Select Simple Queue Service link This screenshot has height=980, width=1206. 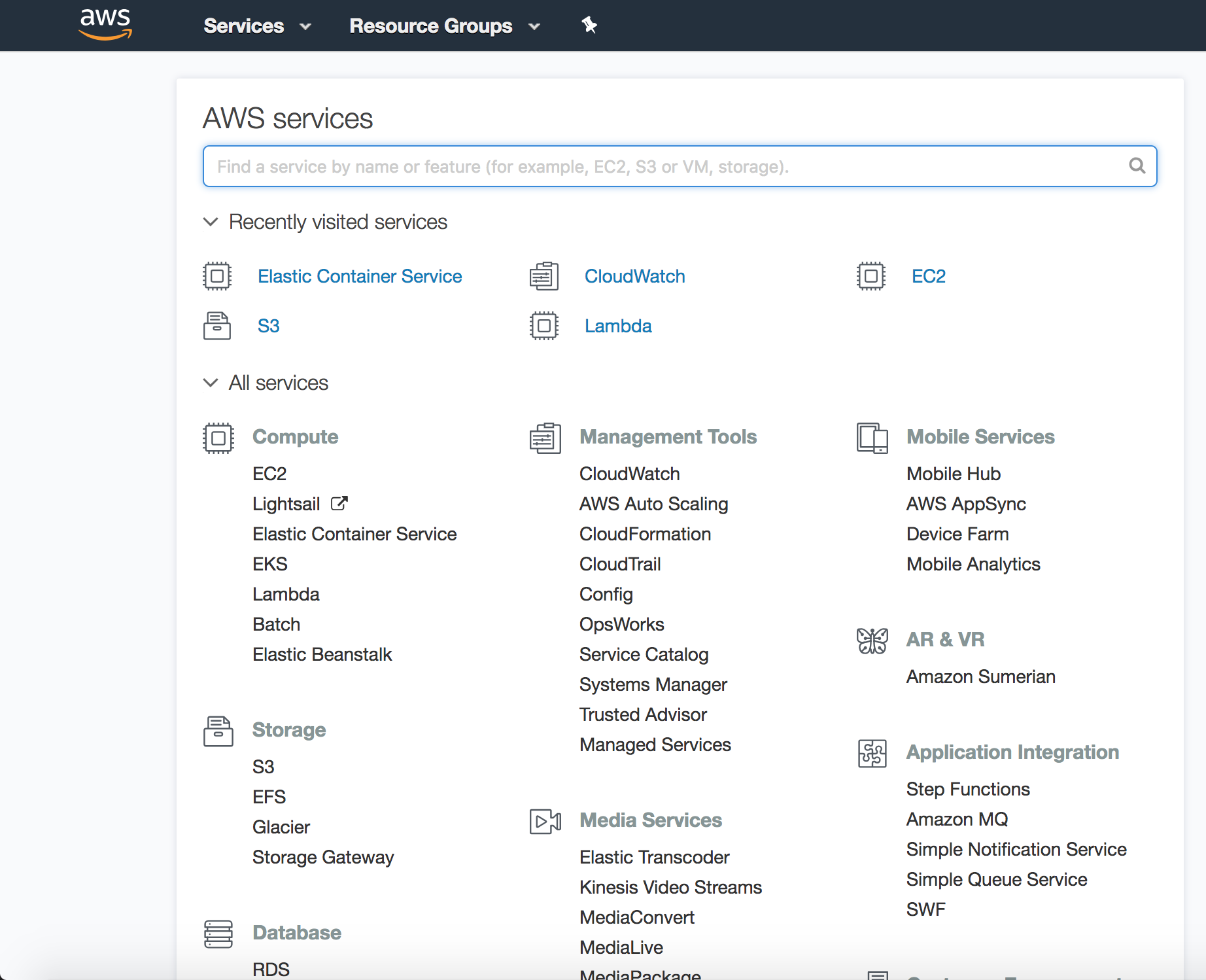coord(996,879)
